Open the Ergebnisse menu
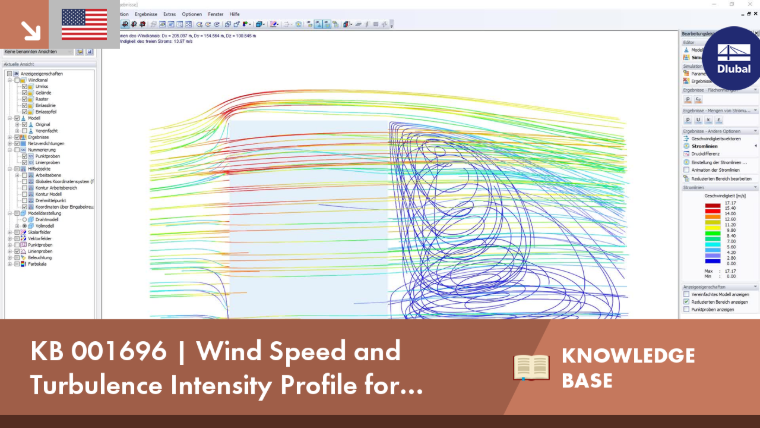This screenshot has width=760, height=428. click(146, 14)
